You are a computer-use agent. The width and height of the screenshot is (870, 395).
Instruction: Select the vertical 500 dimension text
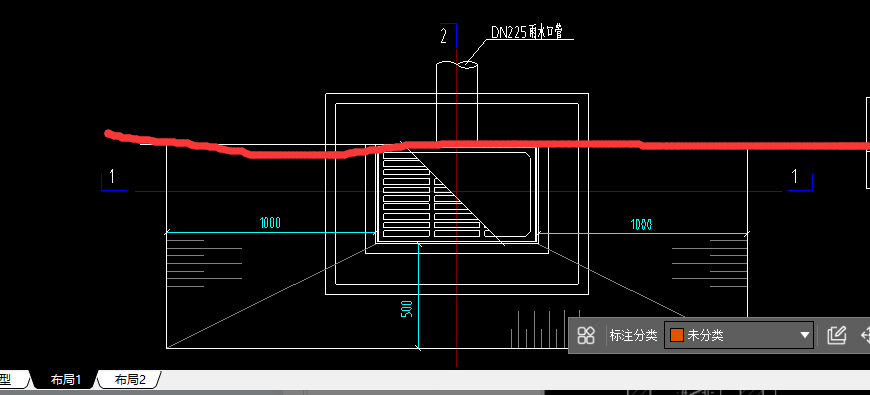[407, 309]
